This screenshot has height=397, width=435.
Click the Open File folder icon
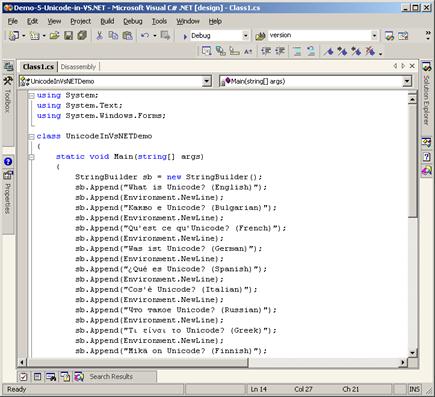point(55,35)
